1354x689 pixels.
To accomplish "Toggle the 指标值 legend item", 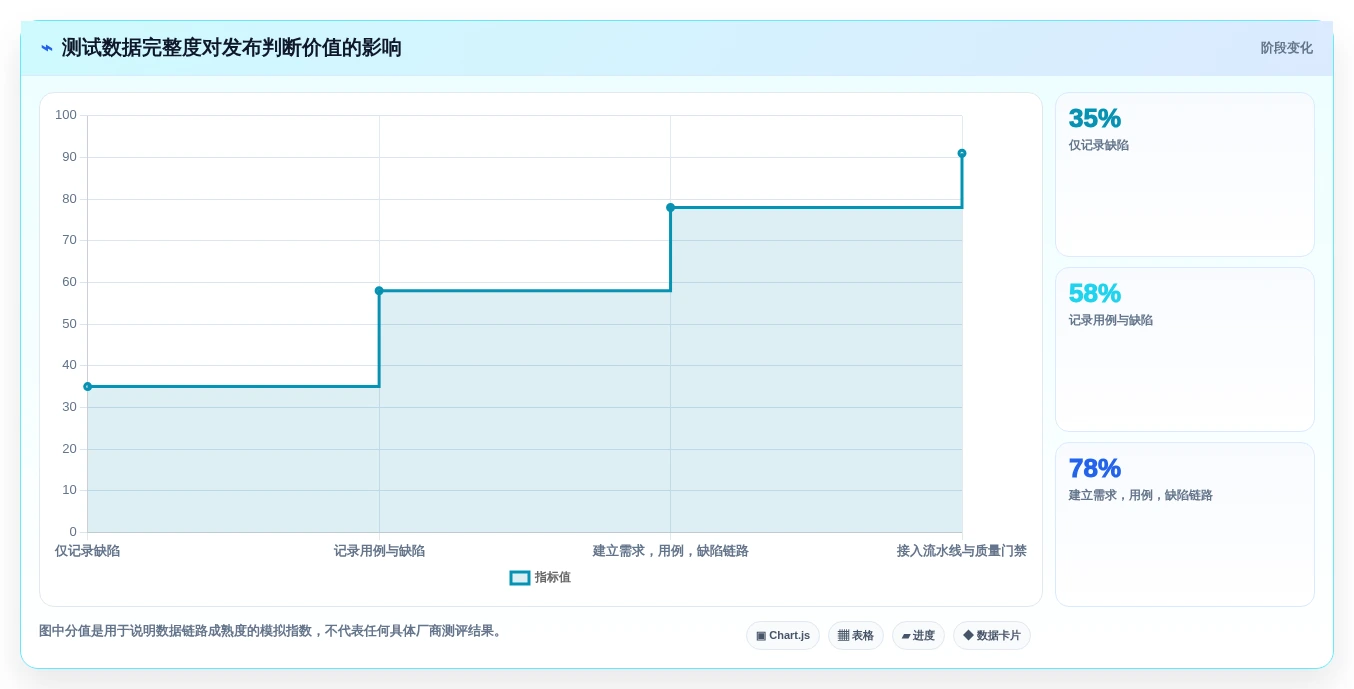I will (540, 577).
